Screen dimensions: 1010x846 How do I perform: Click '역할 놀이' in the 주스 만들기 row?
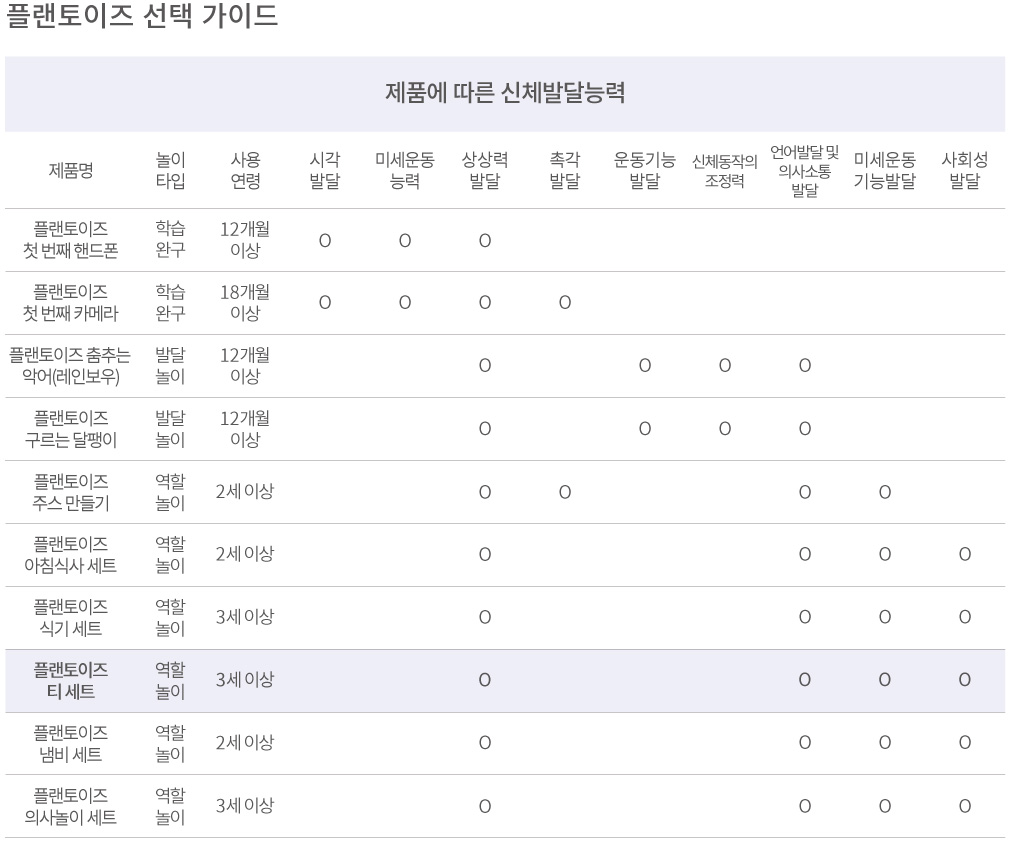pyautogui.click(x=170, y=492)
